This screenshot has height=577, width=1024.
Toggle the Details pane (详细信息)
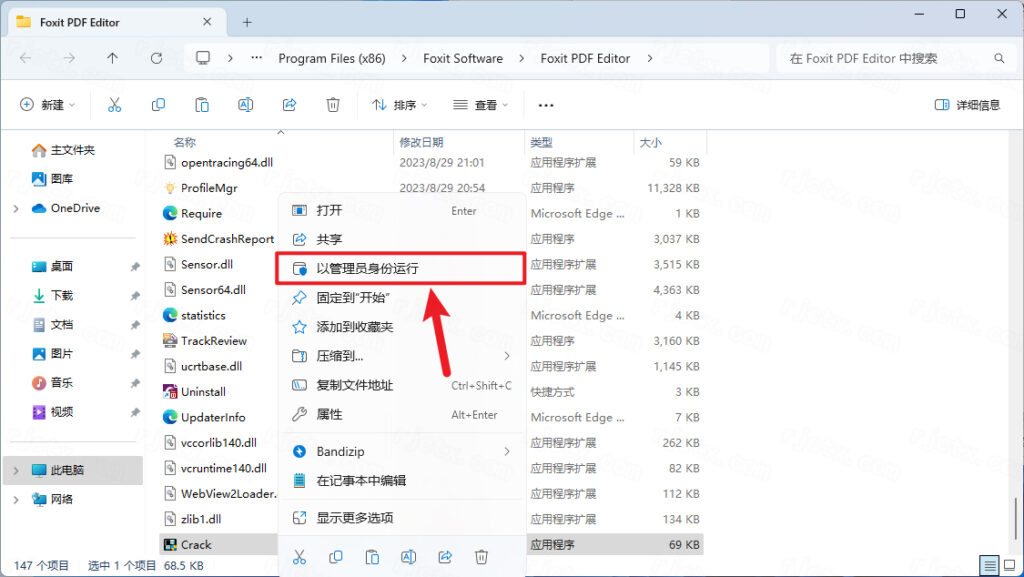(x=967, y=105)
